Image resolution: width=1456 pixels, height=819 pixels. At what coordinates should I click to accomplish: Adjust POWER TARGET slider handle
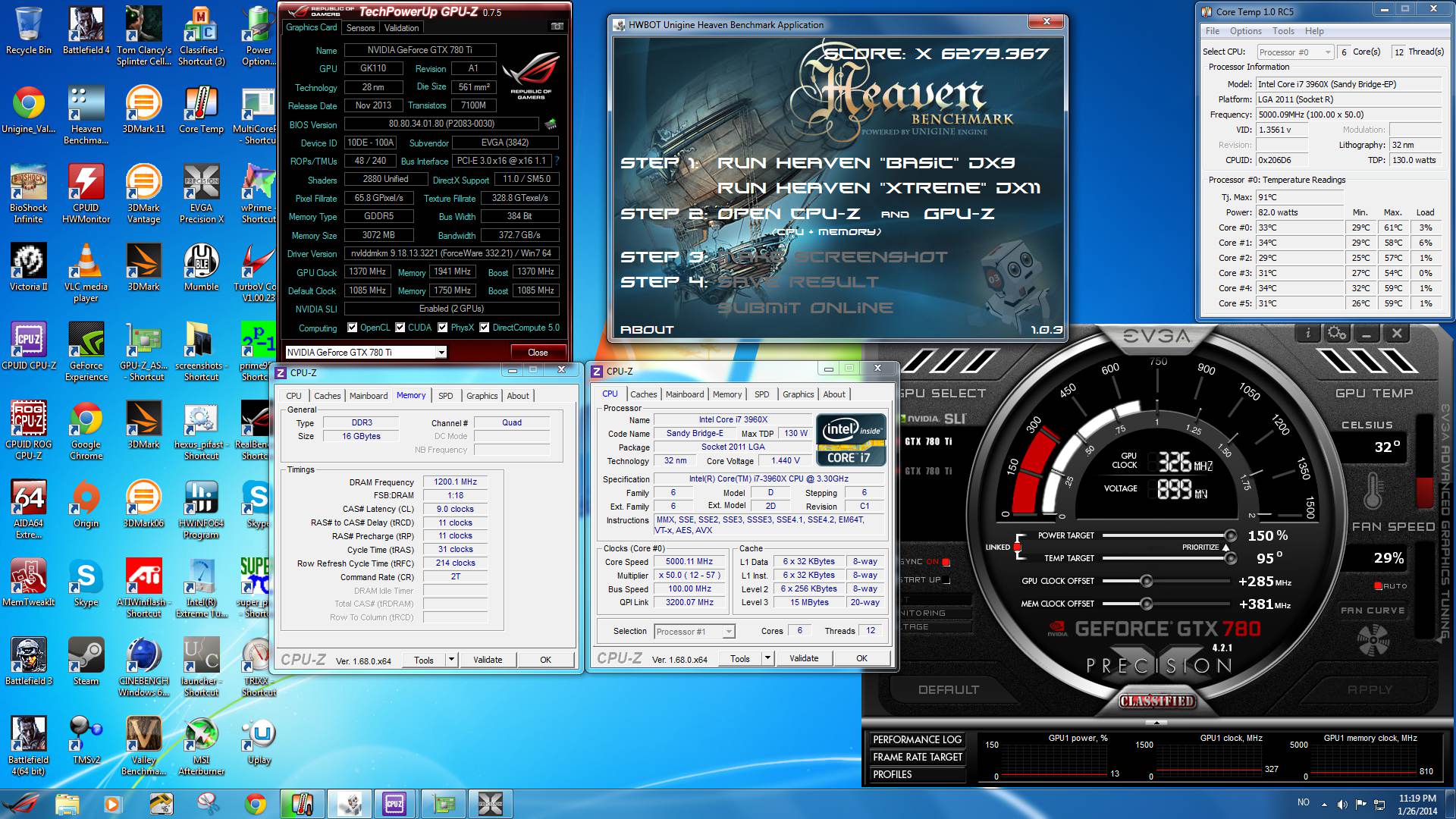pyautogui.click(x=1230, y=536)
